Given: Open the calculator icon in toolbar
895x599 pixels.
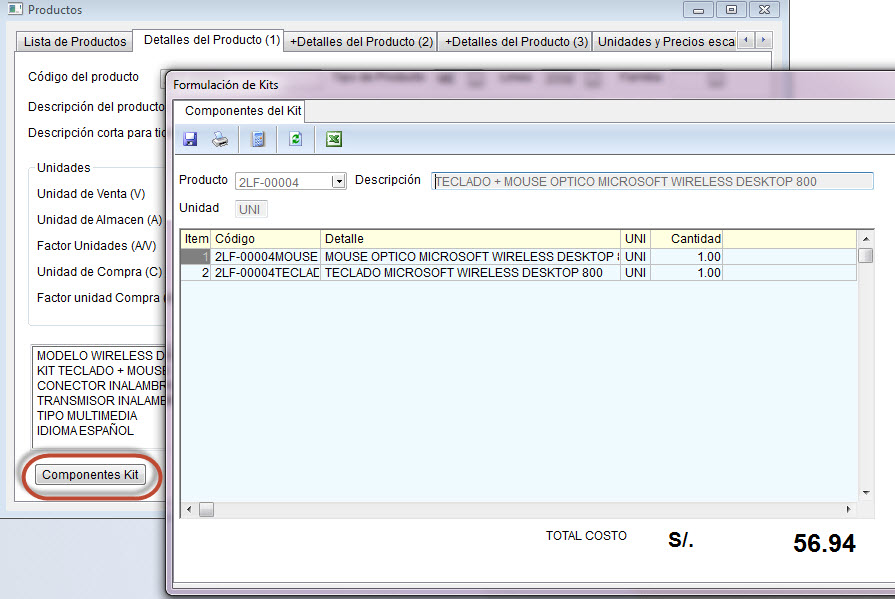Looking at the screenshot, I should click(258, 139).
